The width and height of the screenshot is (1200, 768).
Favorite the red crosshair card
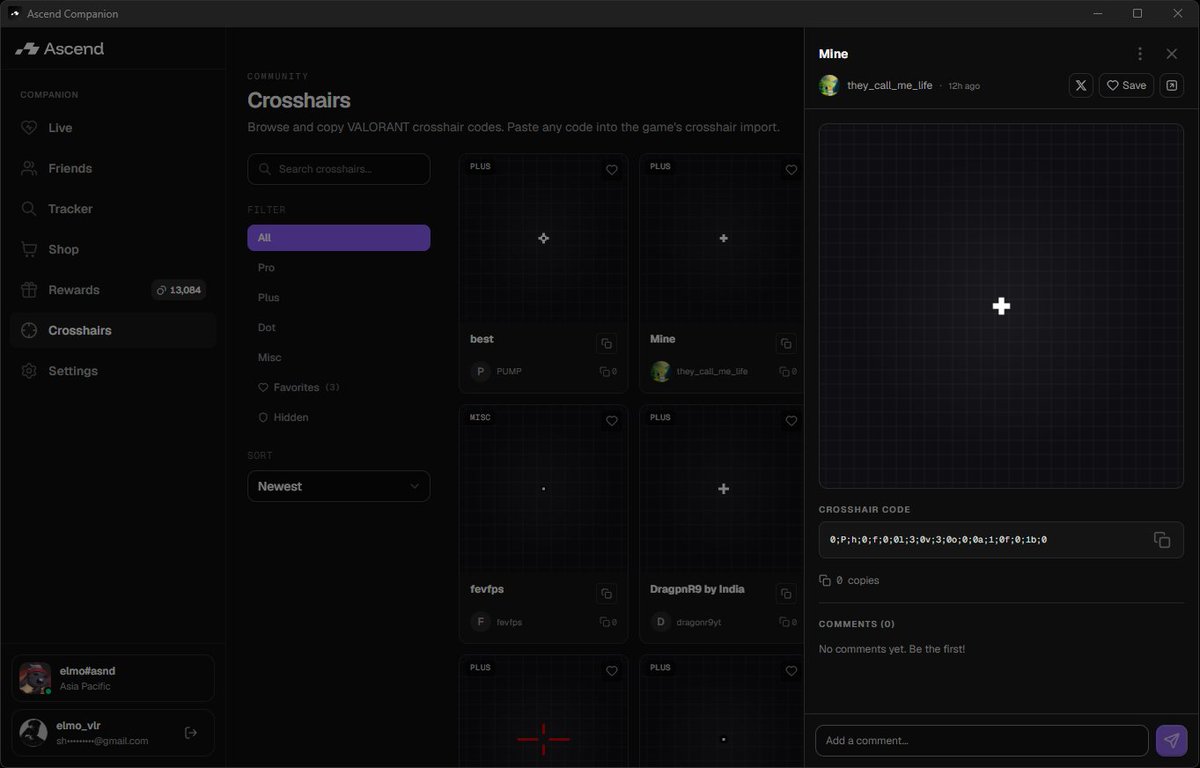point(612,671)
